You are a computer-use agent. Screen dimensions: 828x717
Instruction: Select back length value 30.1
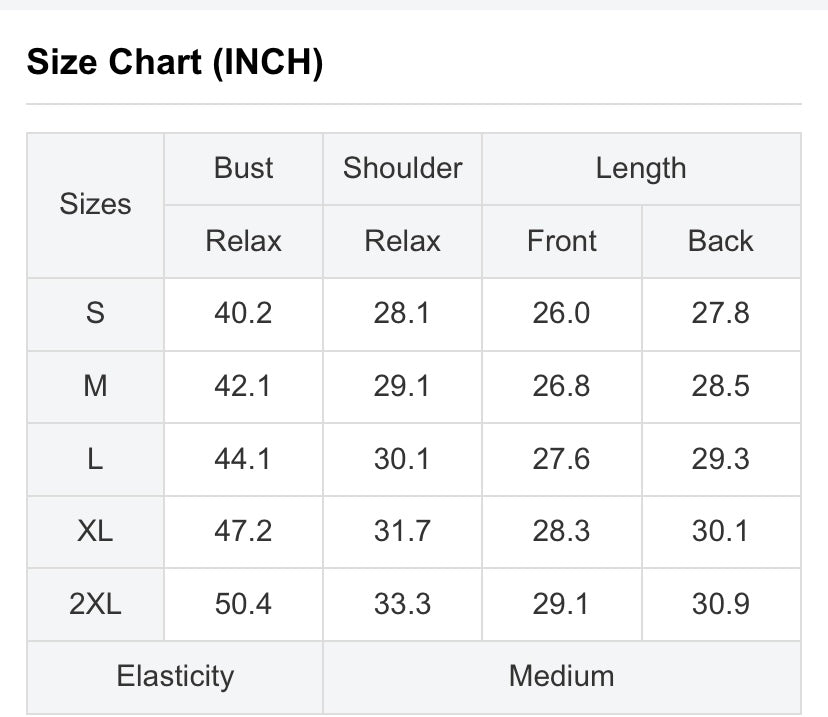coord(721,531)
